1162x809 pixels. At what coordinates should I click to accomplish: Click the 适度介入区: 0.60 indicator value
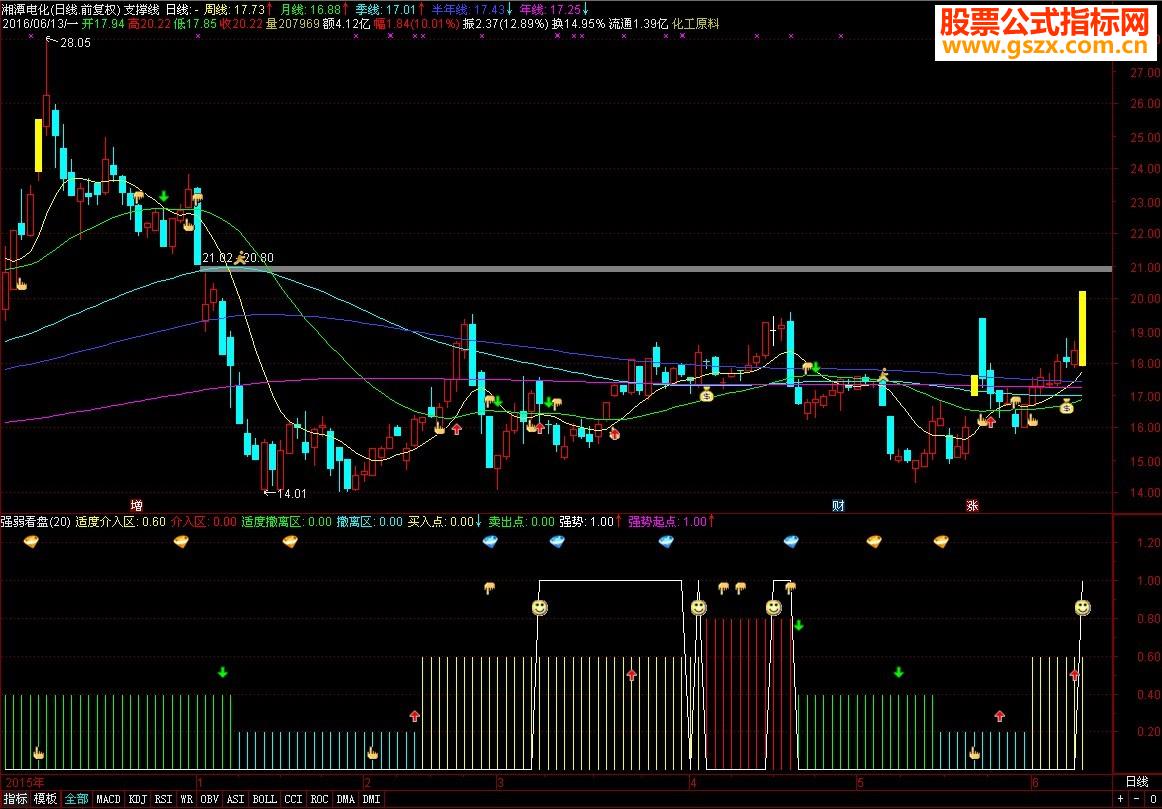(121, 522)
